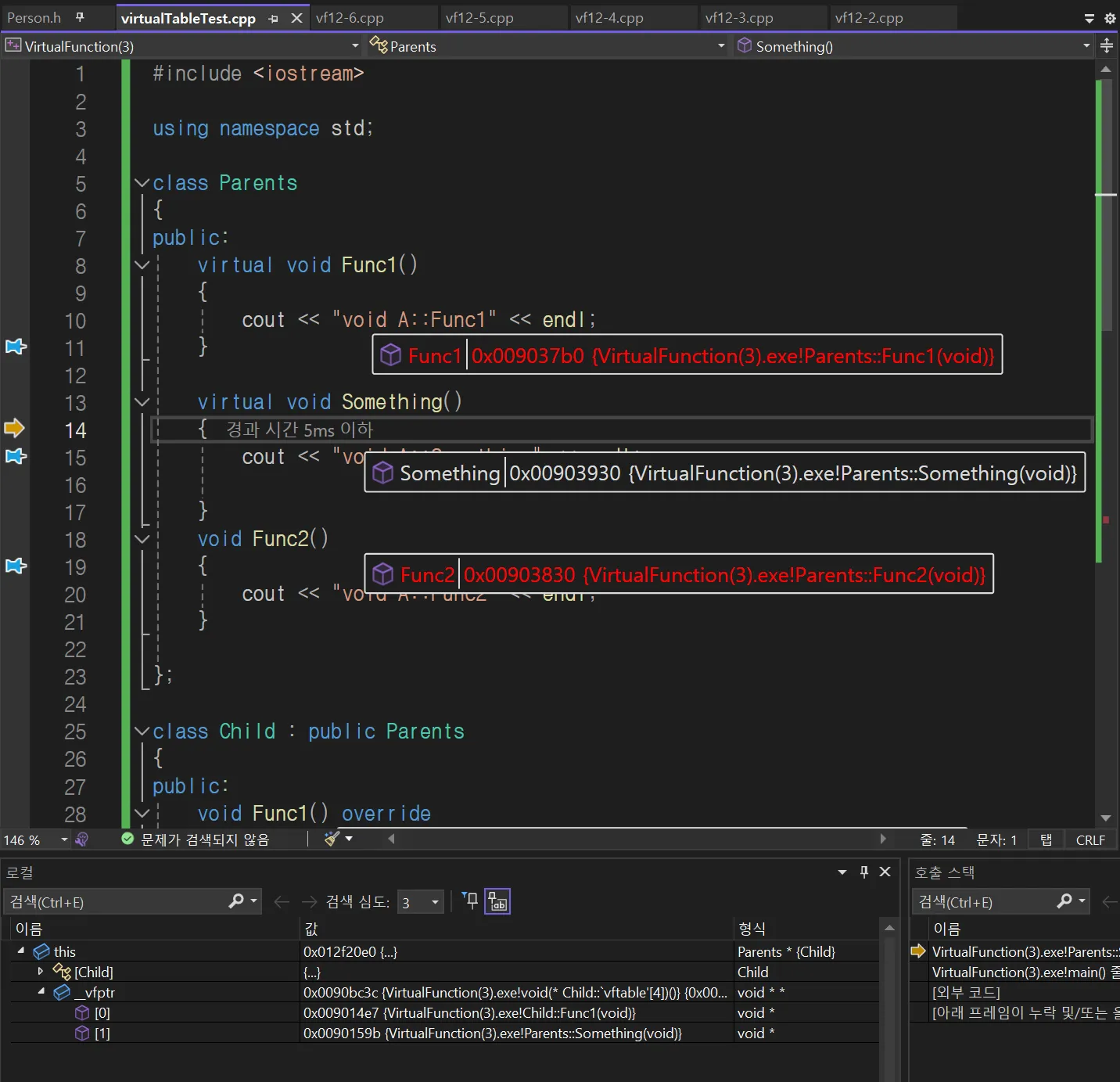This screenshot has width=1120, height=1082.
Task: Search the Locals window with the magnifier icon
Action: (x=236, y=901)
